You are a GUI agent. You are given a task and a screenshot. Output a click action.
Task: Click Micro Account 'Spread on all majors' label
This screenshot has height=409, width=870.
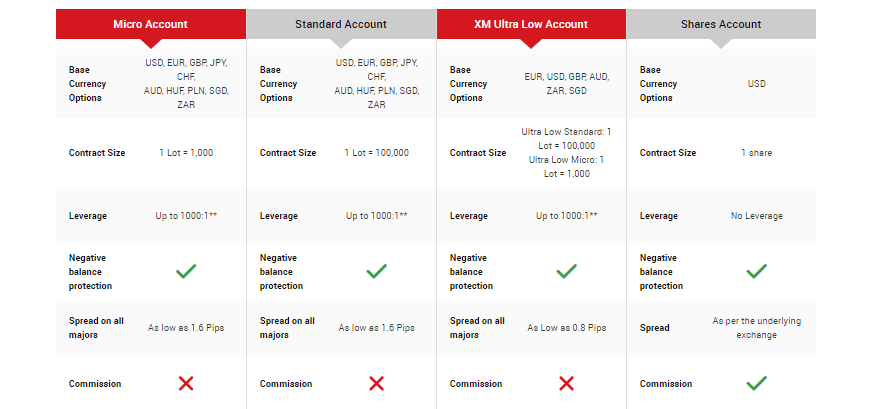coord(96,328)
